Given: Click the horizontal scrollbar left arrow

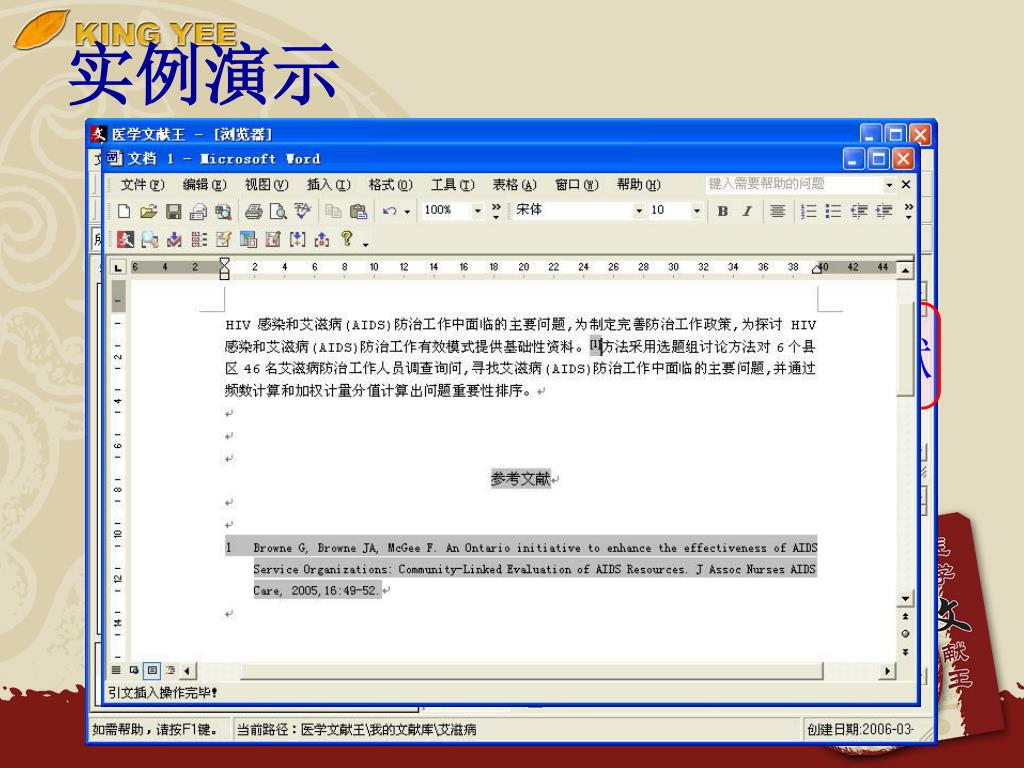Looking at the screenshot, I should 187,670.
